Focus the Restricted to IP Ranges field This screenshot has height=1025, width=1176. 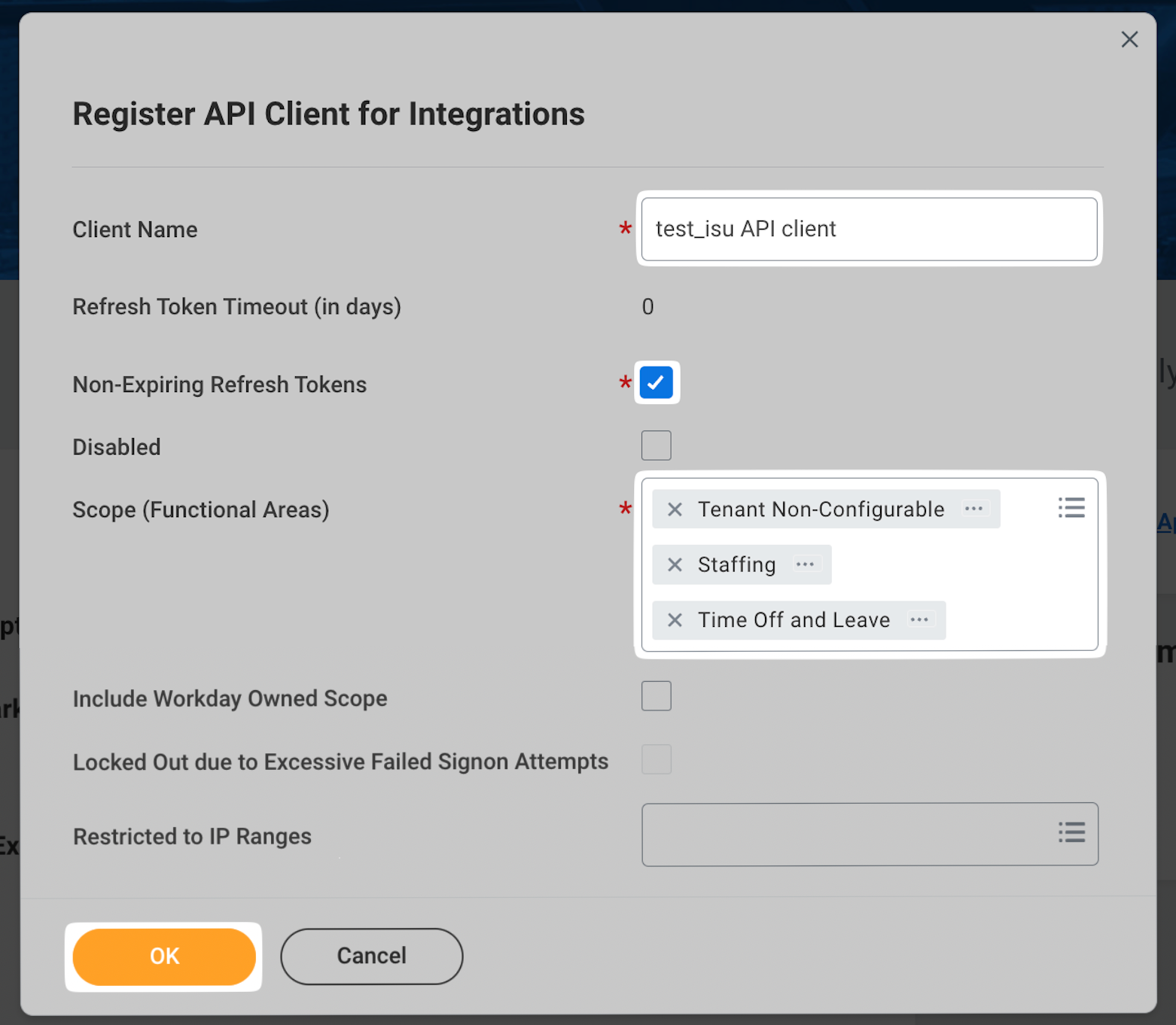[843, 834]
